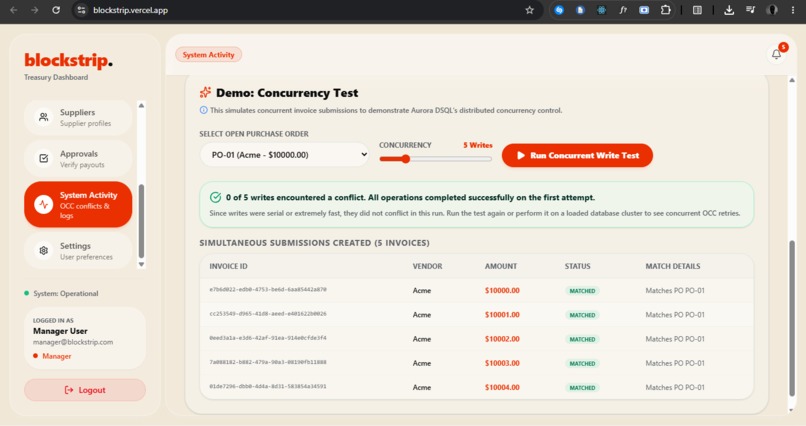This screenshot has width=806, height=426.
Task: Click the sidebar scroll up arrow
Action: coord(141,105)
